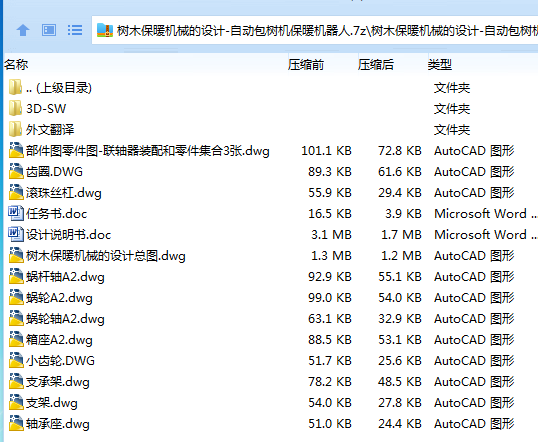Click the 27.8 KB compressed size of 支架.dwg
538x442 pixels.
coord(400,403)
